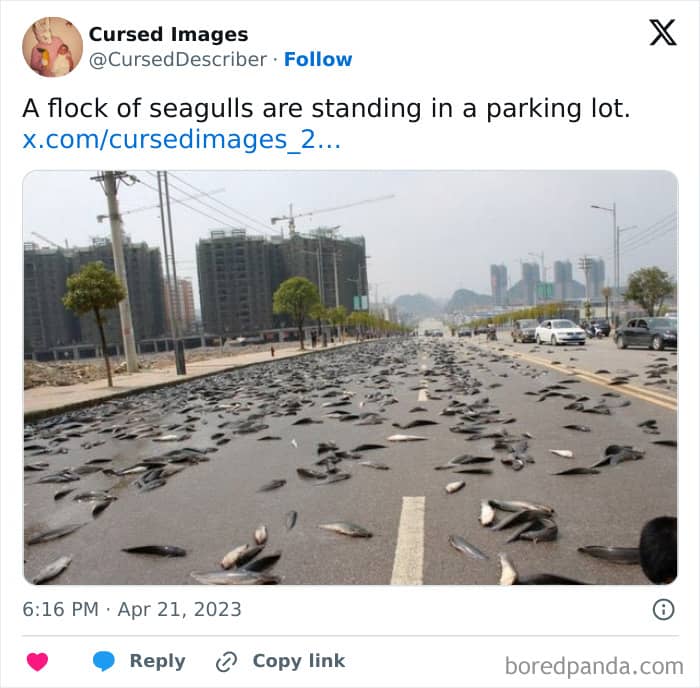Open the Cursed Images profile avatar

tap(53, 47)
